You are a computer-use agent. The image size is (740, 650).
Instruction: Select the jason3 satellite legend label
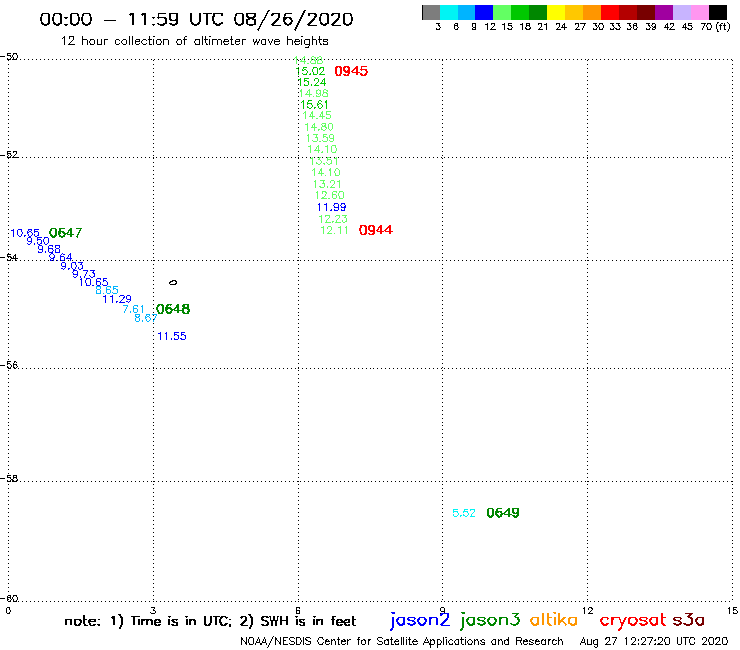[490, 620]
